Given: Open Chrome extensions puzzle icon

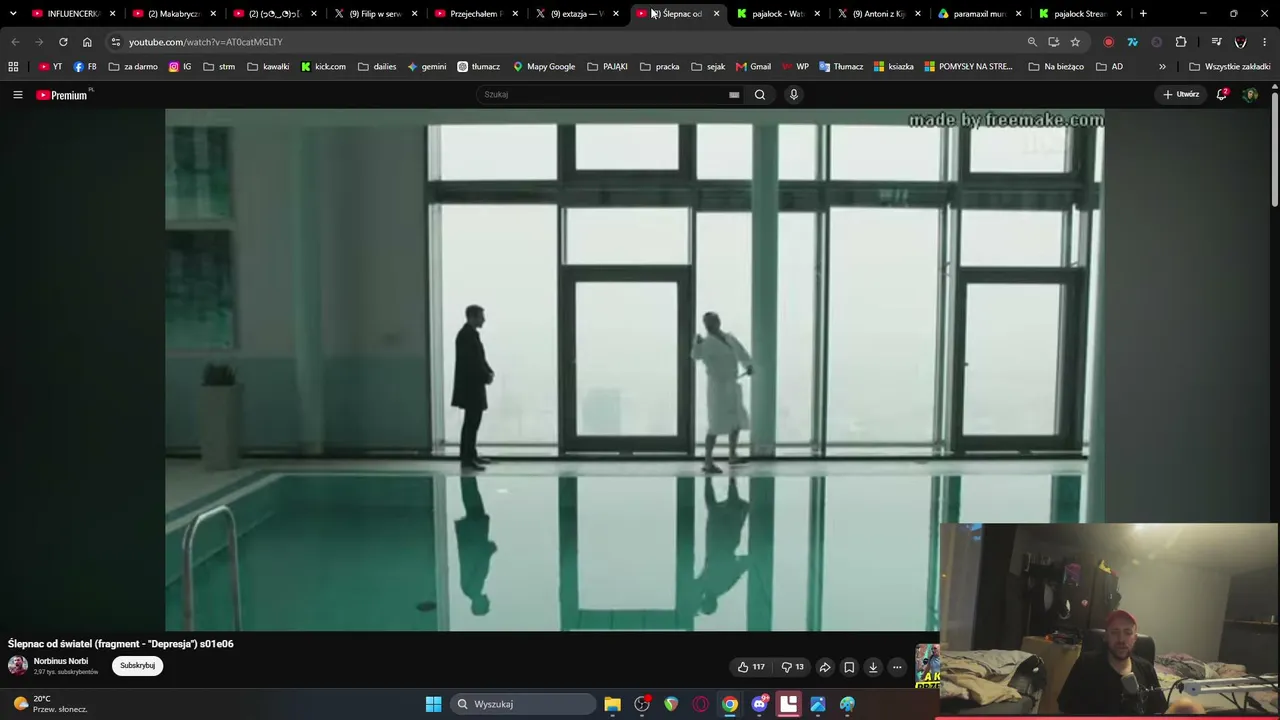Looking at the screenshot, I should 1181,42.
